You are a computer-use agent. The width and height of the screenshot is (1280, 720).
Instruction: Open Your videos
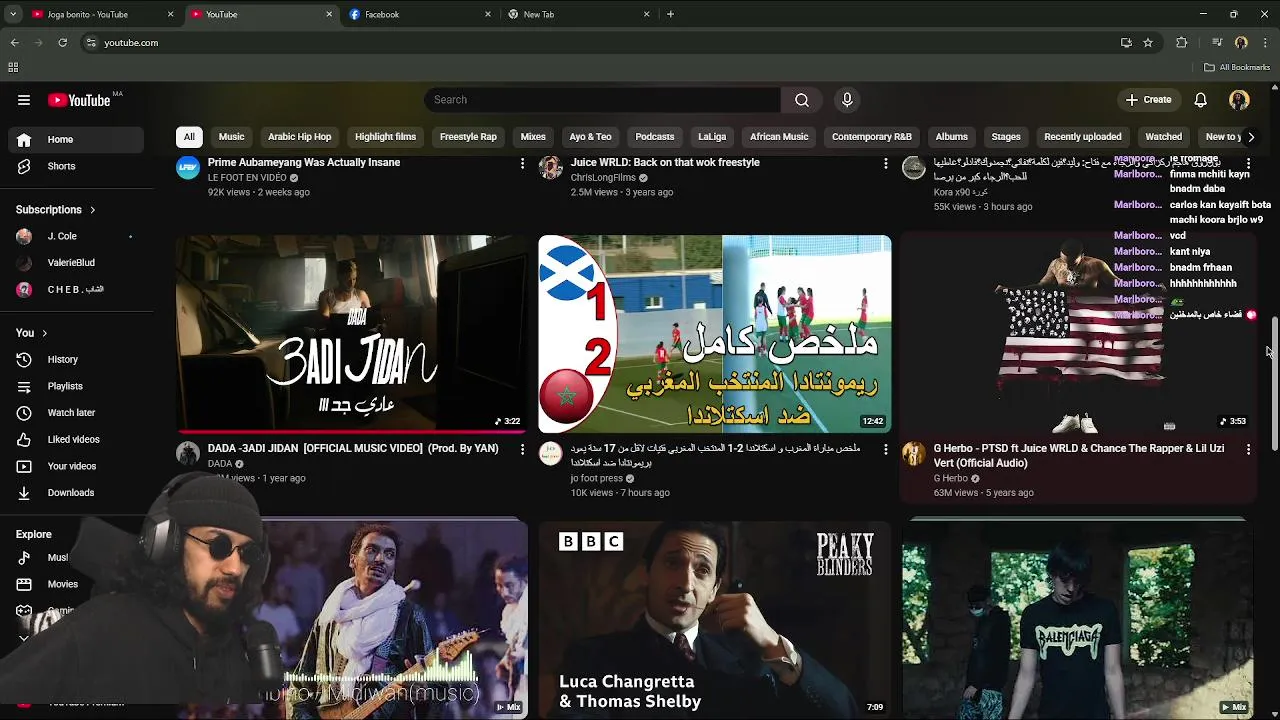pos(74,466)
